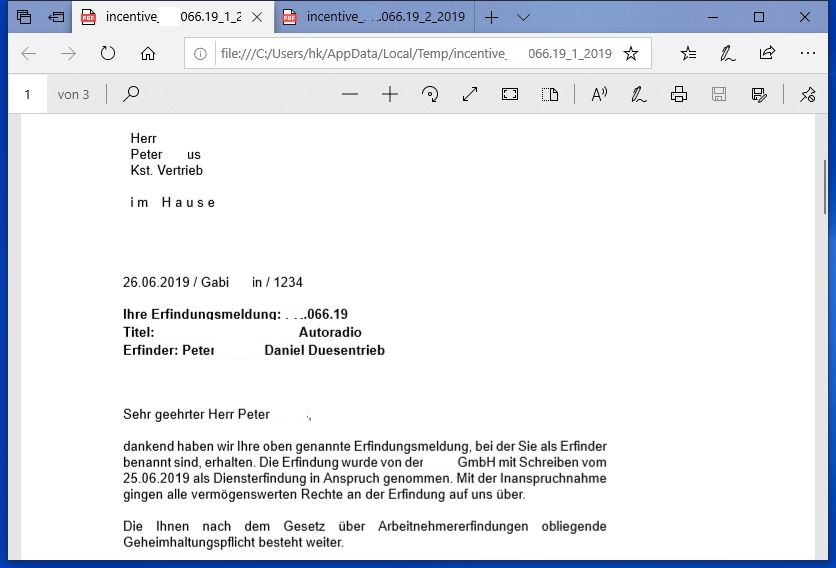Rotate the PDF page

(x=430, y=94)
